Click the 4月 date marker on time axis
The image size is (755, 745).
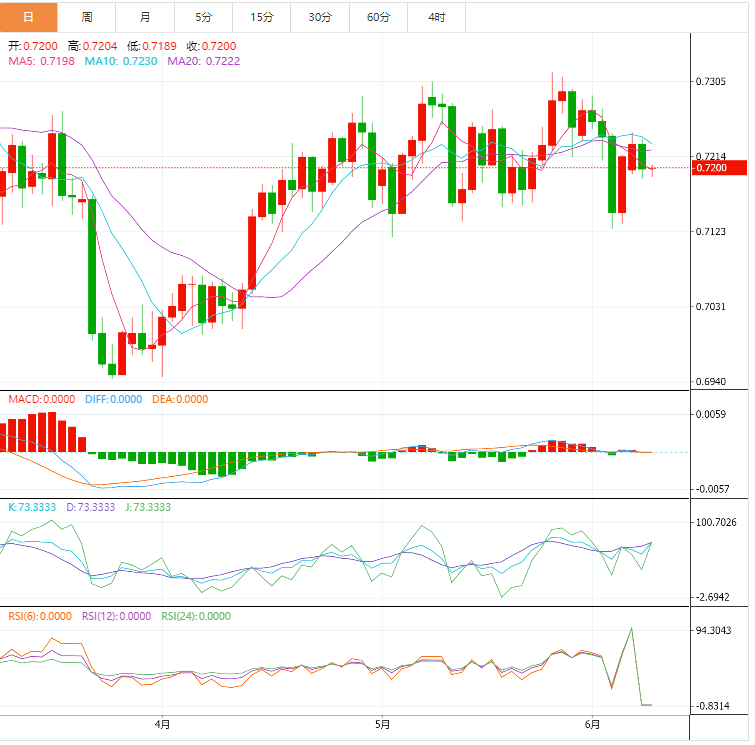(162, 724)
